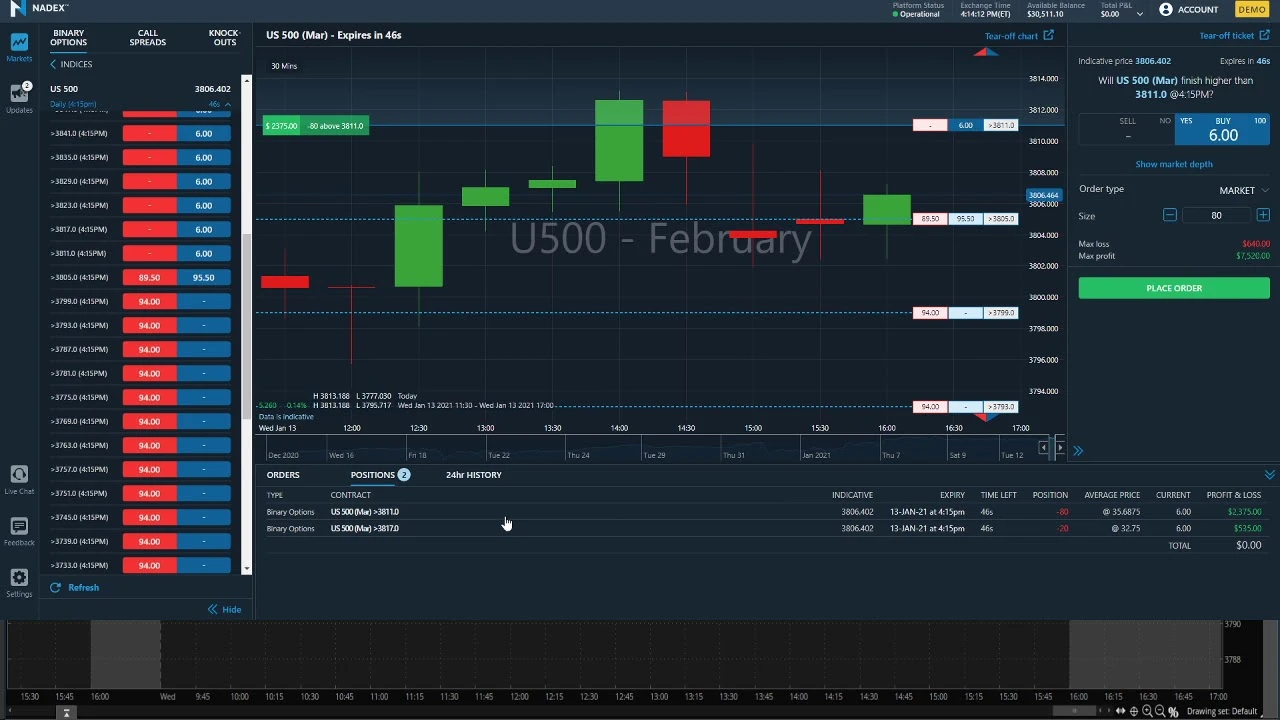The image size is (1280, 720).
Task: Click the DEMO account badge
Action: coord(1252,9)
